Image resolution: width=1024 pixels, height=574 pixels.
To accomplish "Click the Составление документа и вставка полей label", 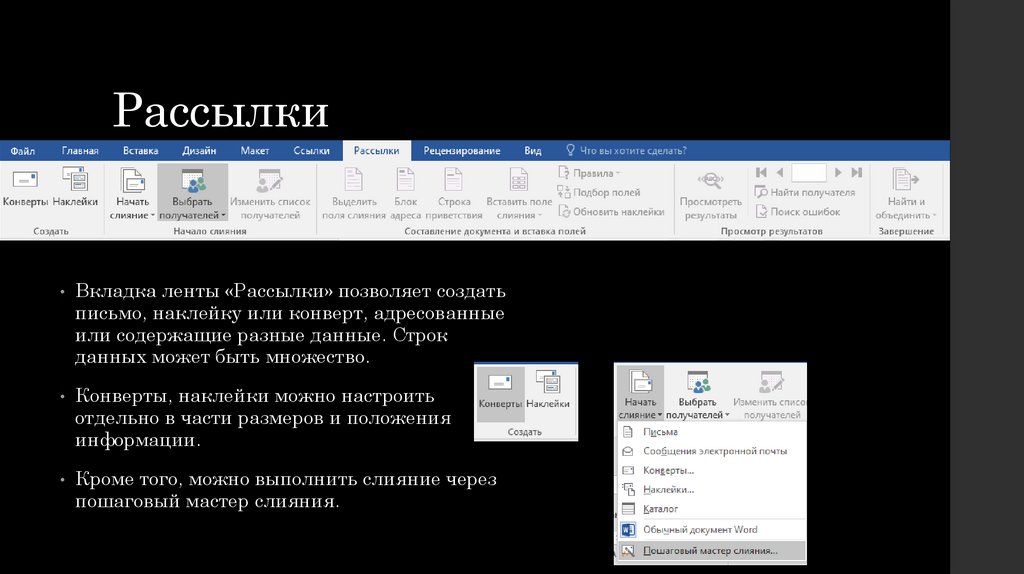I will pyautogui.click(x=495, y=231).
